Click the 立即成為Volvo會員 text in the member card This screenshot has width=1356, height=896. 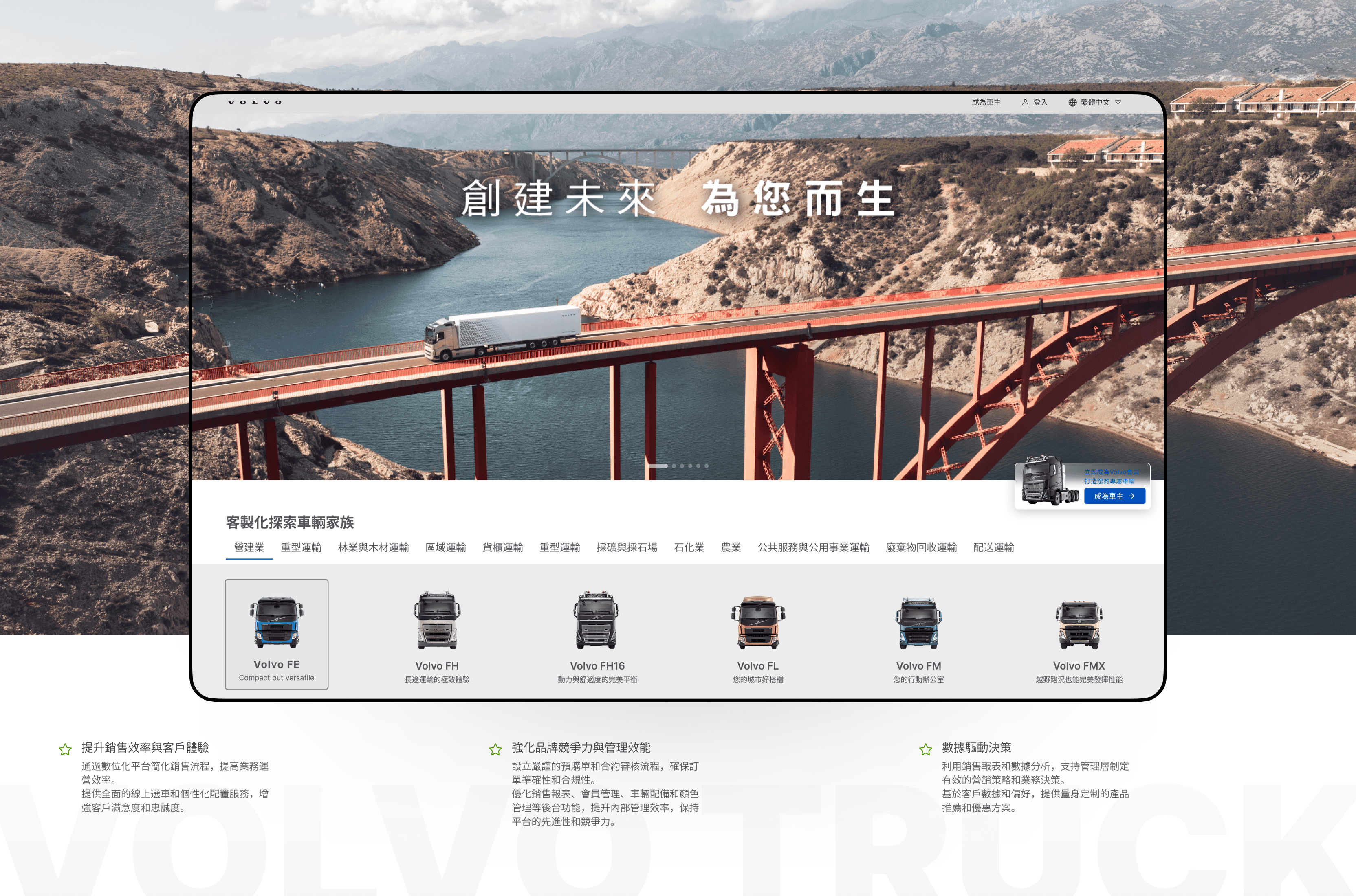tap(1112, 472)
